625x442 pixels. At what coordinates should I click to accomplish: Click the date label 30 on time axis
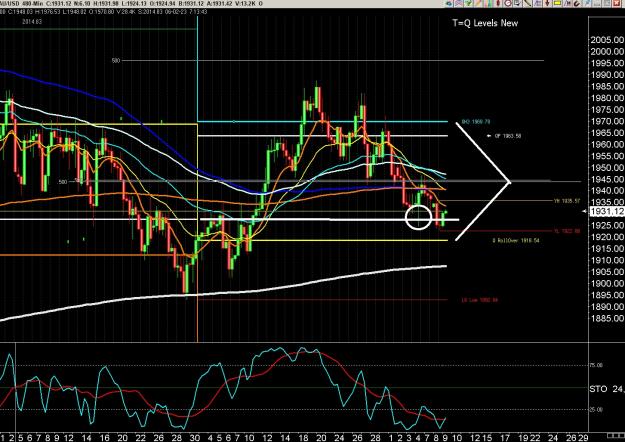[194, 438]
